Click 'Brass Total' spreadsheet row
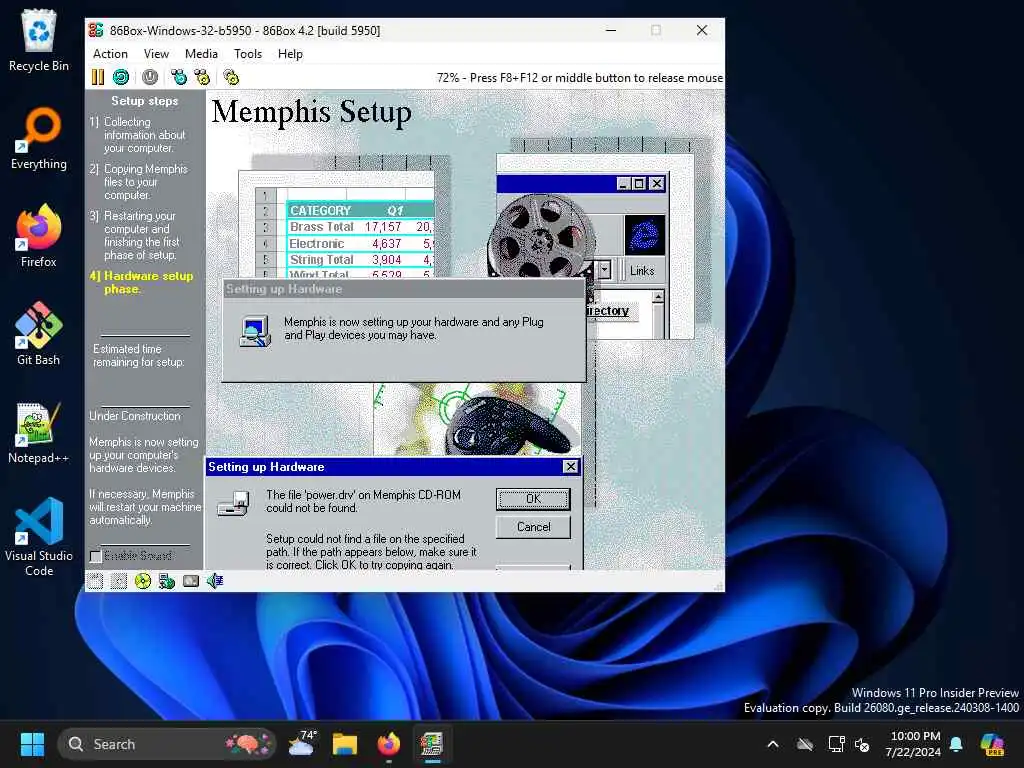This screenshot has height=768, width=1024. [x=359, y=227]
